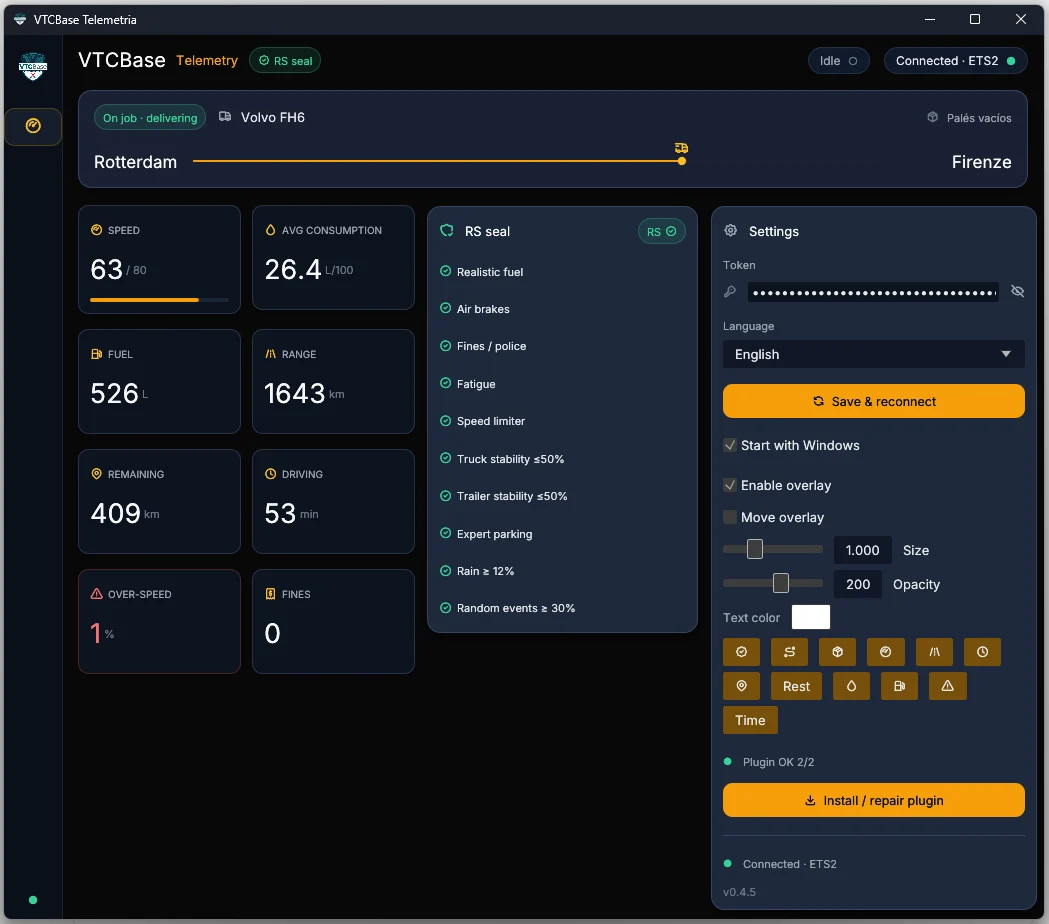Click the Trailer stability ≤50% row
The height and width of the screenshot is (924, 1049).
coord(504,496)
